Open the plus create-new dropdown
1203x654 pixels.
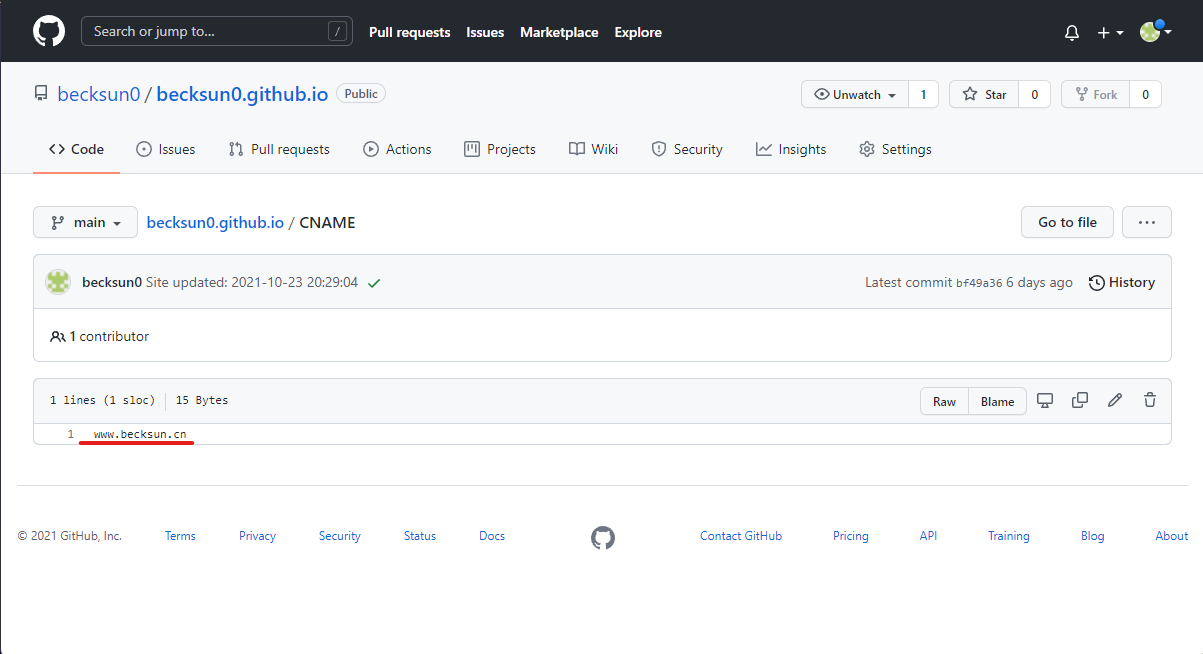click(x=1109, y=33)
